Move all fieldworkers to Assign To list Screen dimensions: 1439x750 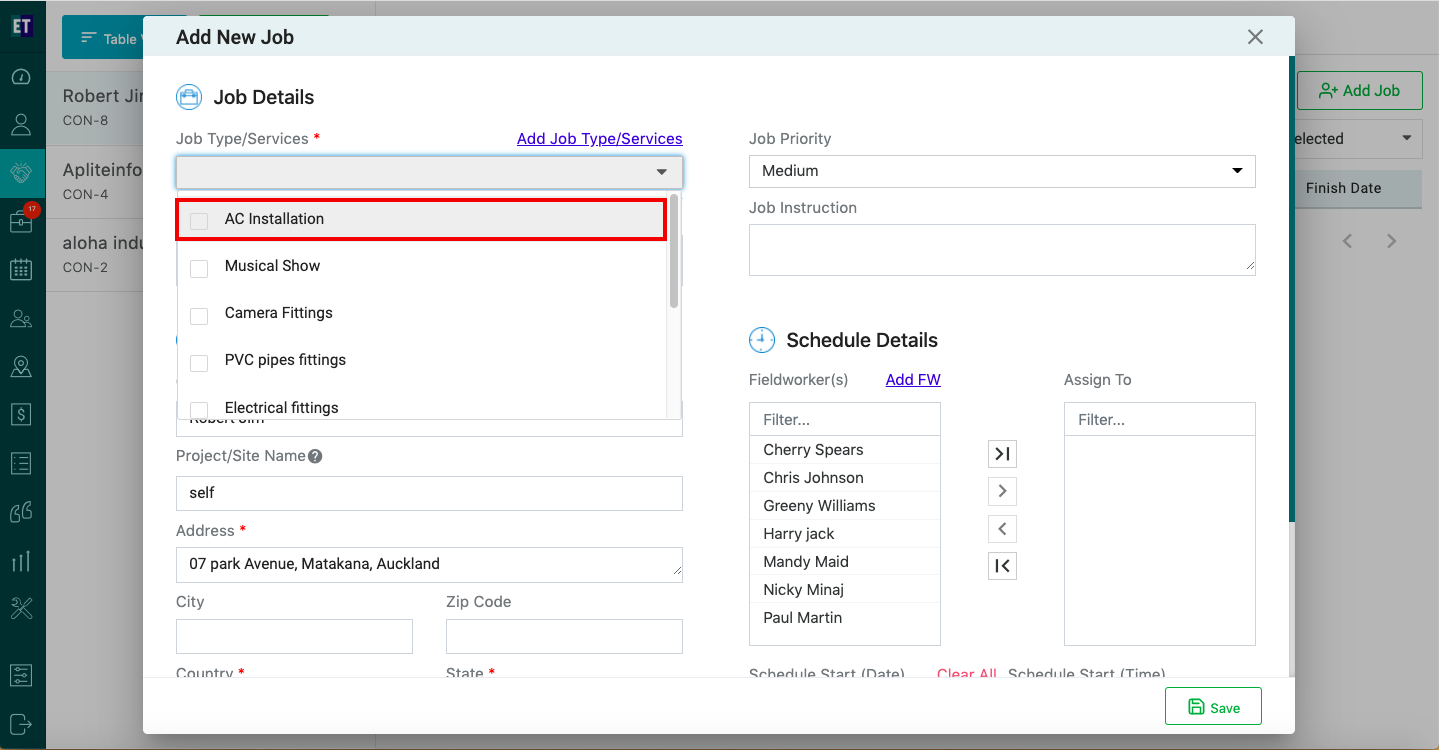click(1002, 454)
